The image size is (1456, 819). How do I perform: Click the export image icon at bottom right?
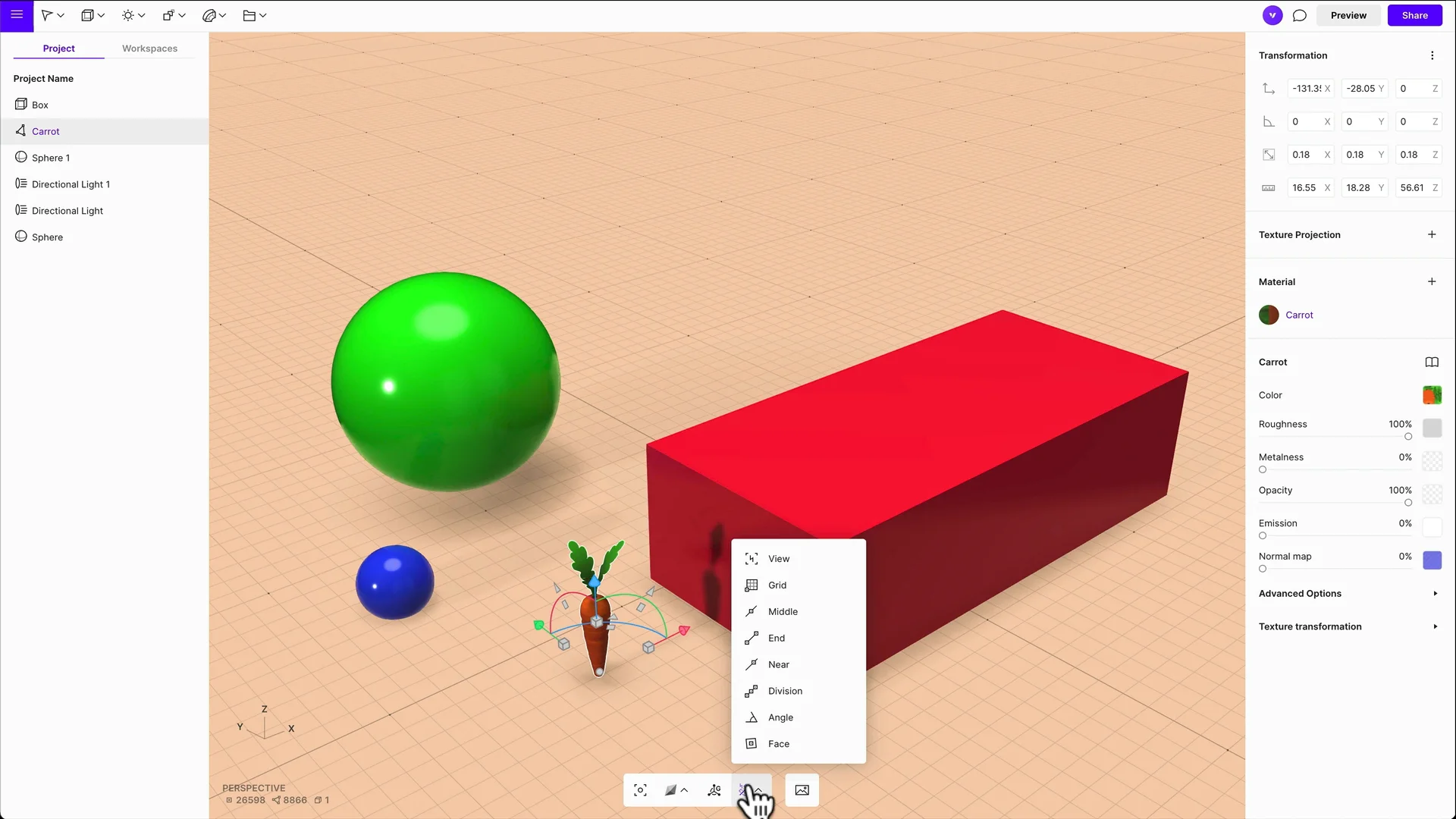click(x=802, y=790)
